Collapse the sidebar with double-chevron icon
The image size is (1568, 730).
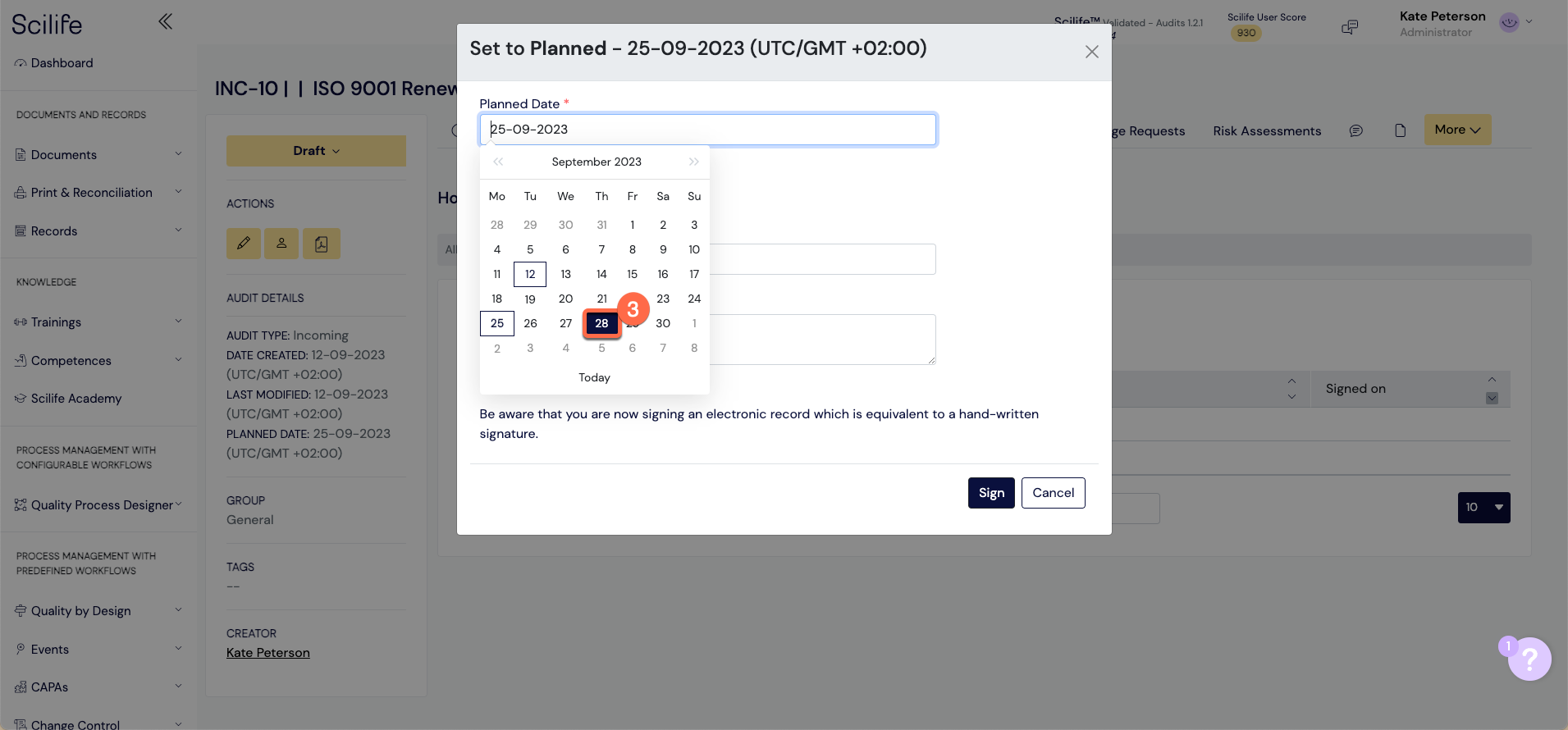[x=165, y=21]
